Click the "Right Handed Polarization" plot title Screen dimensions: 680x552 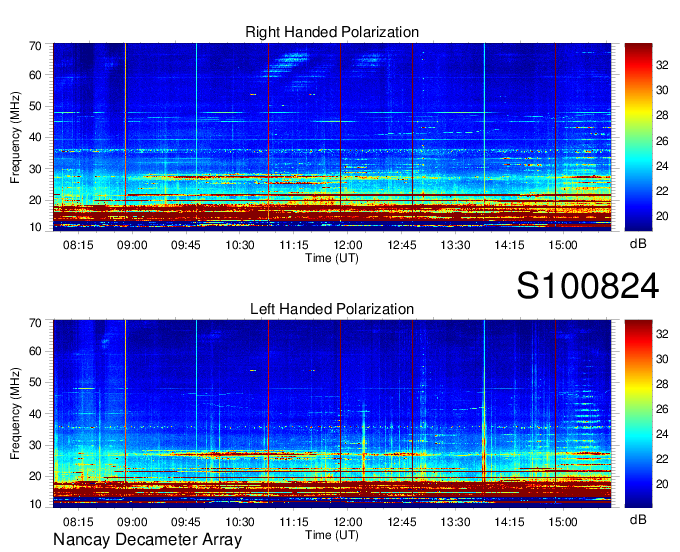pyautogui.click(x=332, y=32)
